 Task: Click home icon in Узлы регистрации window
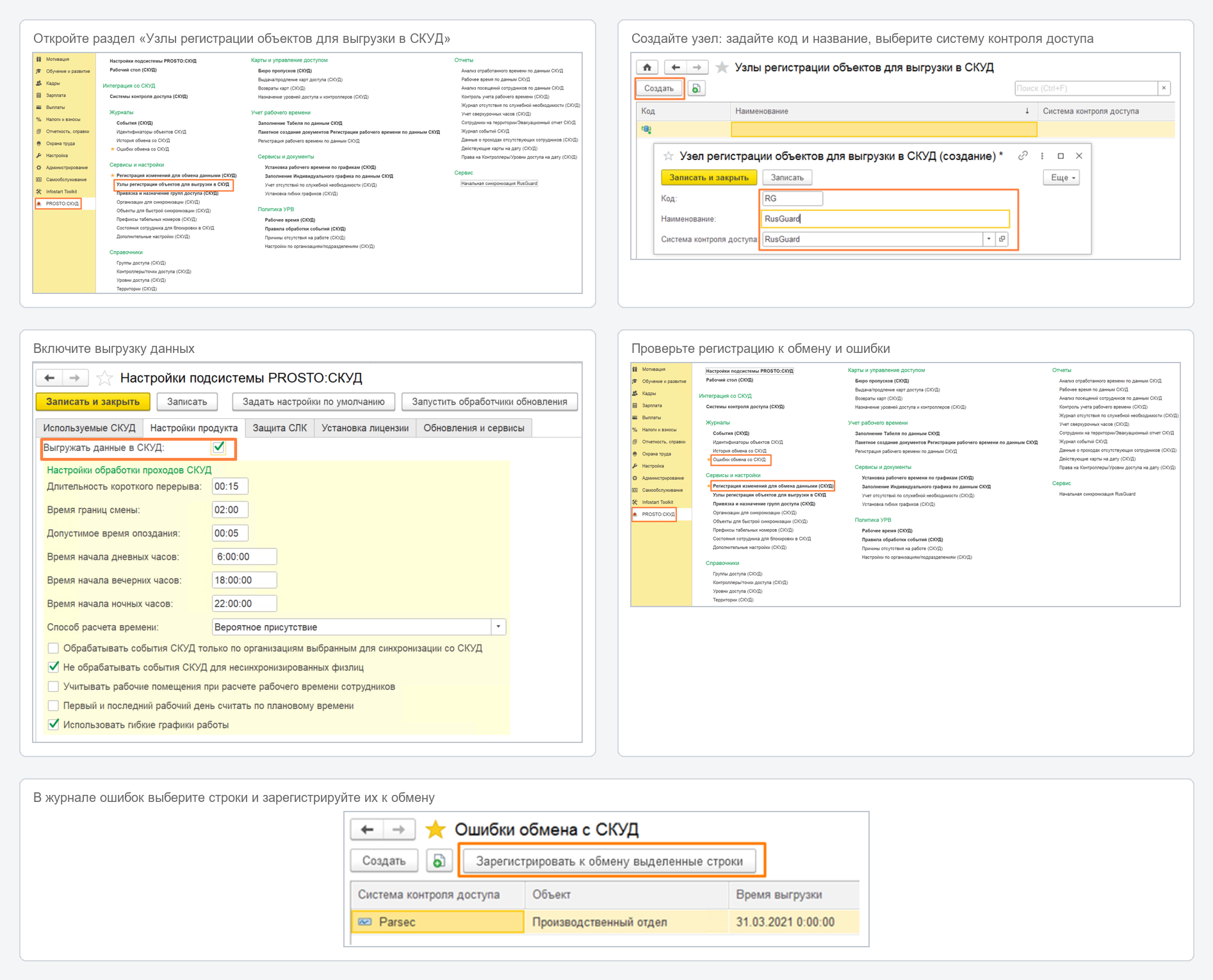[x=647, y=67]
